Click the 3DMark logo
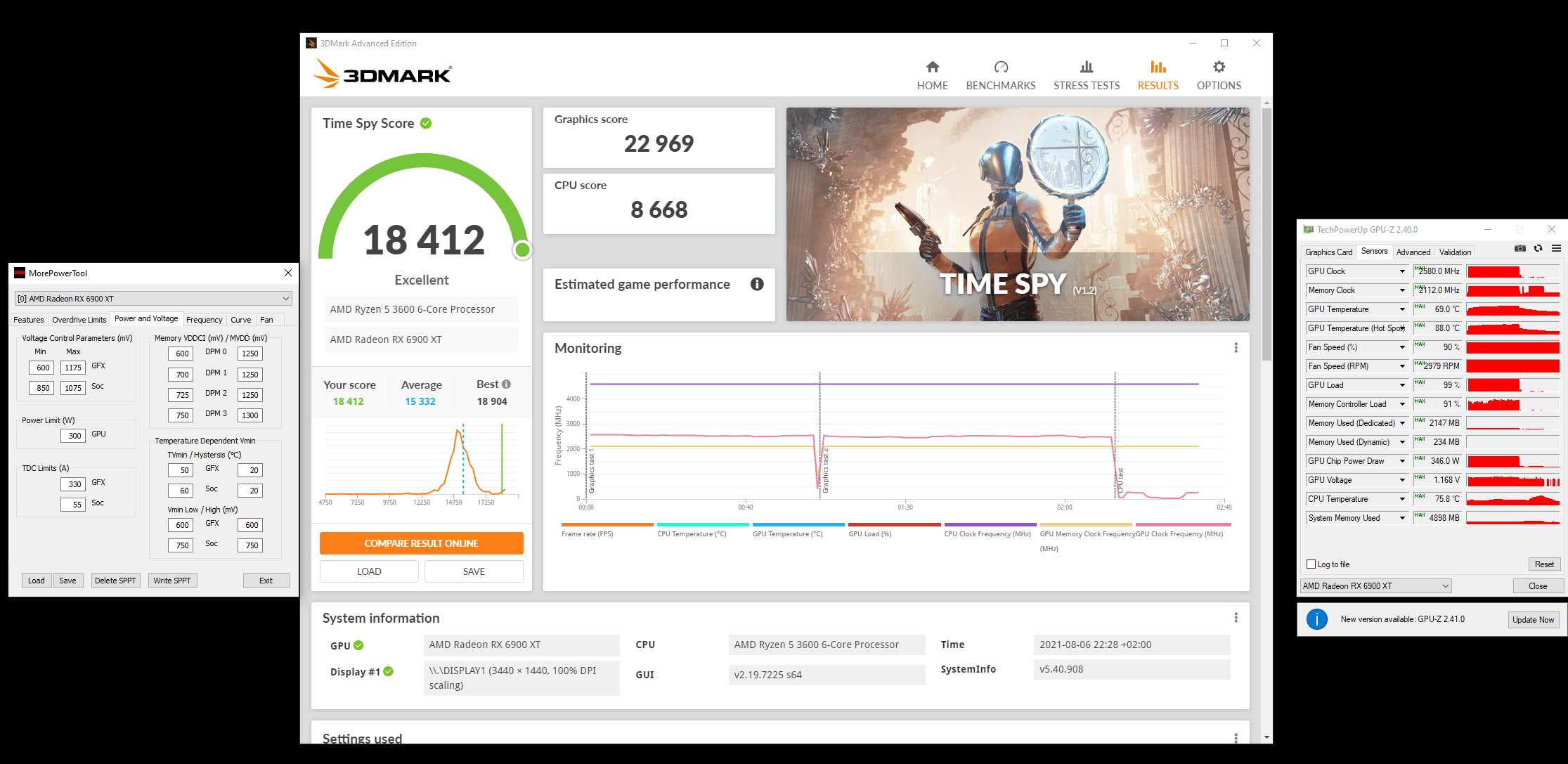Screen dimensions: 1568x764 382,73
